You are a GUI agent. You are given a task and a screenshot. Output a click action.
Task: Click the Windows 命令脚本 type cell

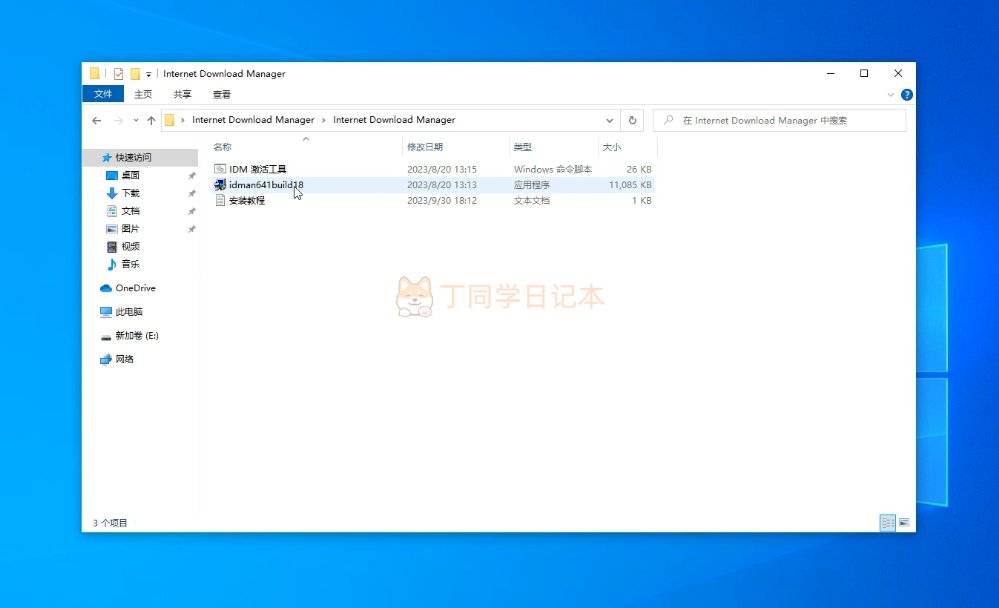coord(552,170)
